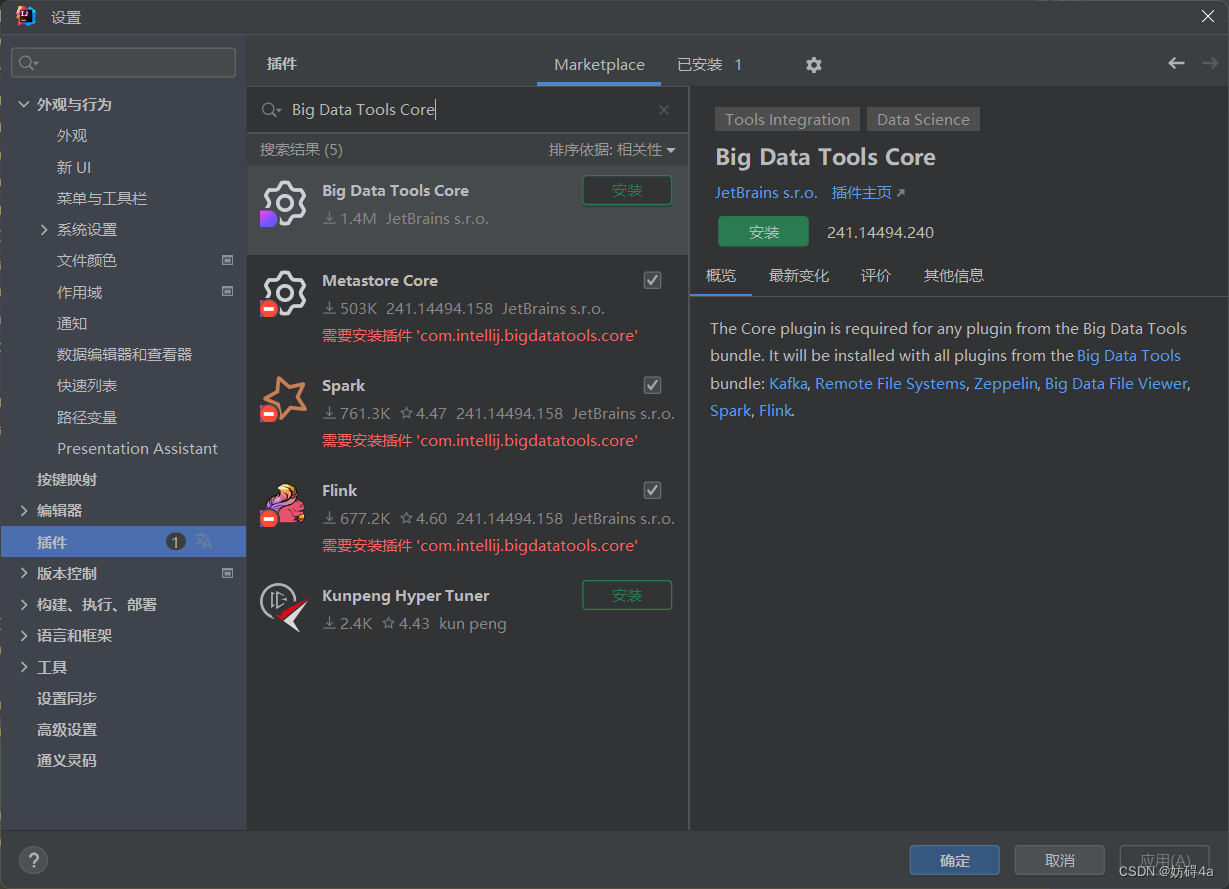Open the Kafka plugin link
The height and width of the screenshot is (889, 1229).
click(788, 384)
